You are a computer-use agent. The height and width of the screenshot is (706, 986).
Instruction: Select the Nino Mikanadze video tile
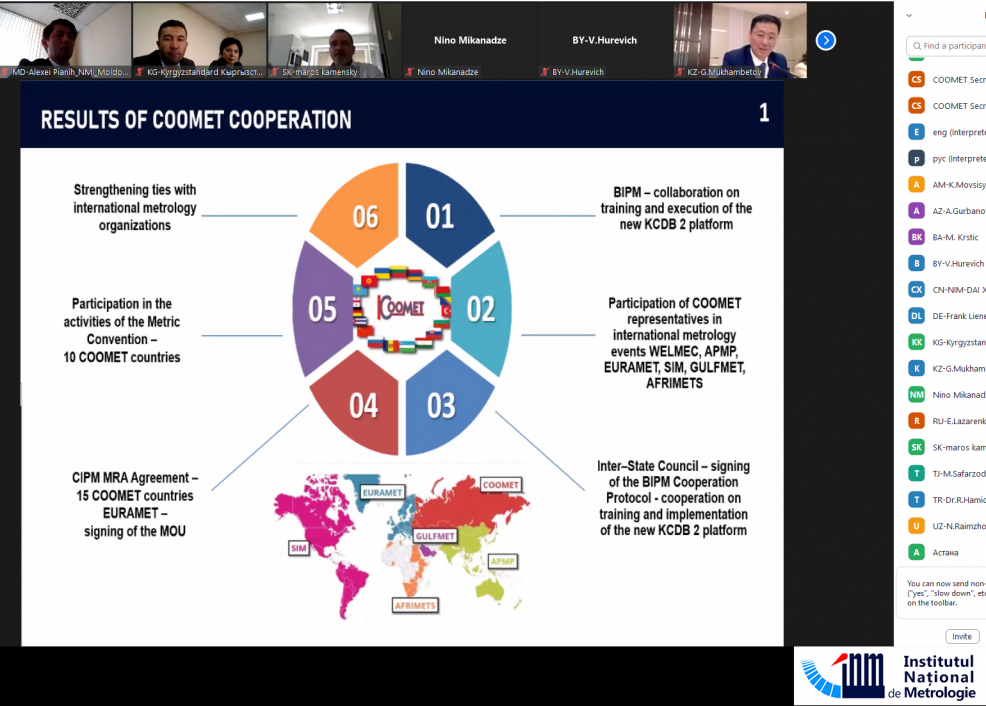(469, 40)
